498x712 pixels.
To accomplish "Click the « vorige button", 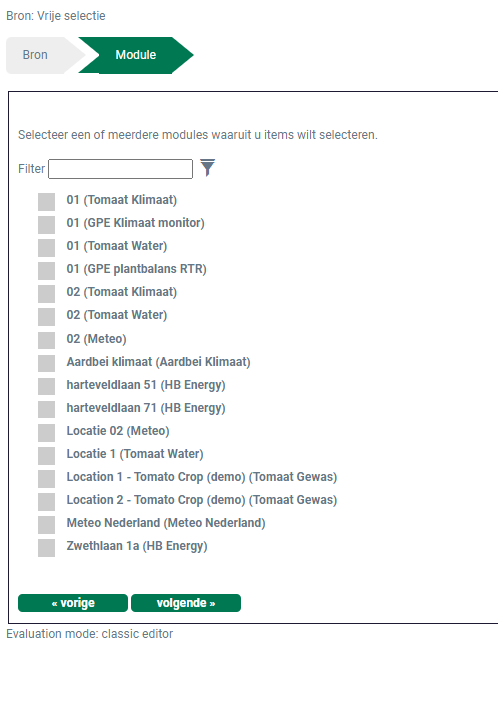I will (x=73, y=603).
